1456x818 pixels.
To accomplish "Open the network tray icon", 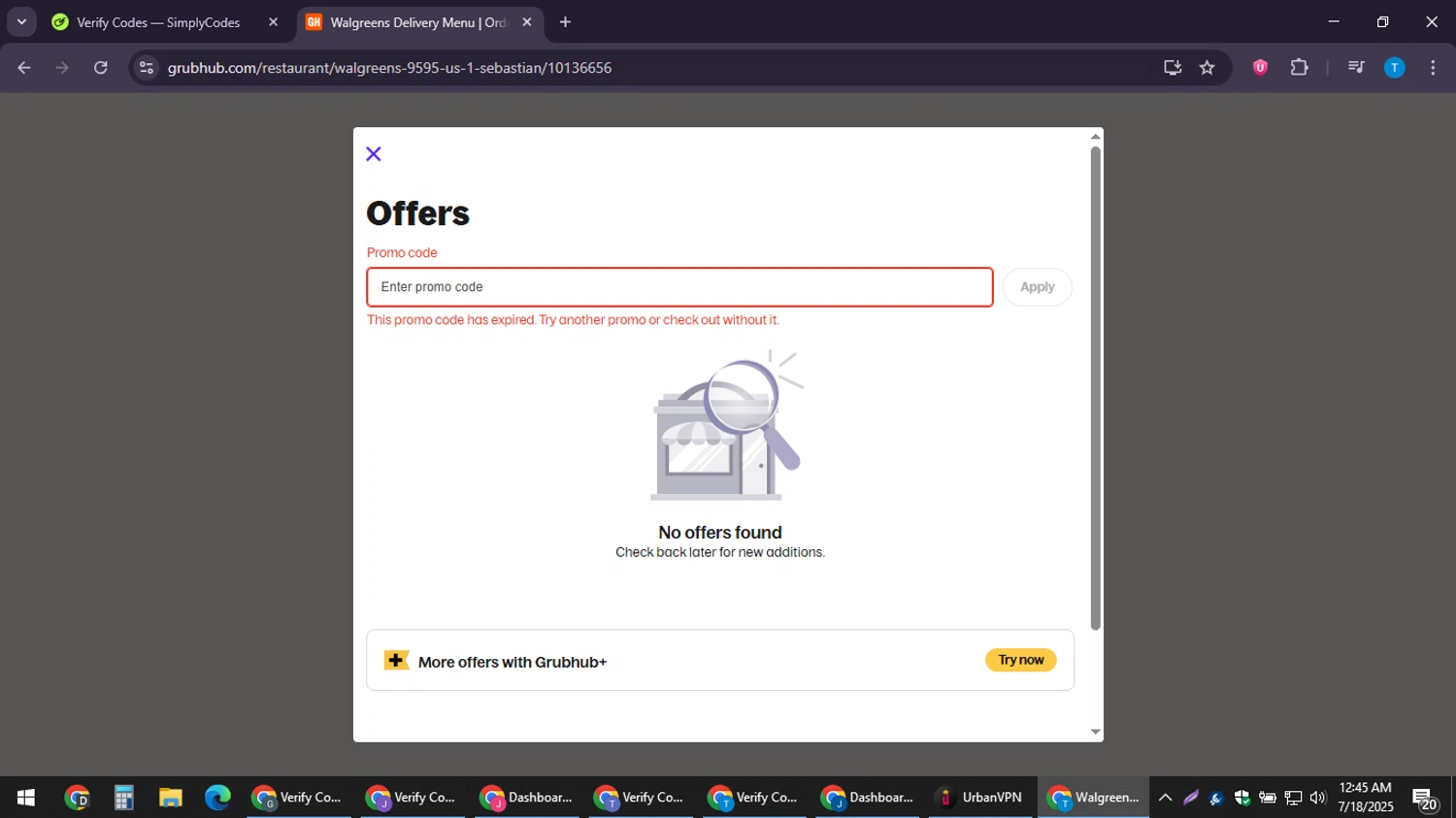I will click(1293, 798).
